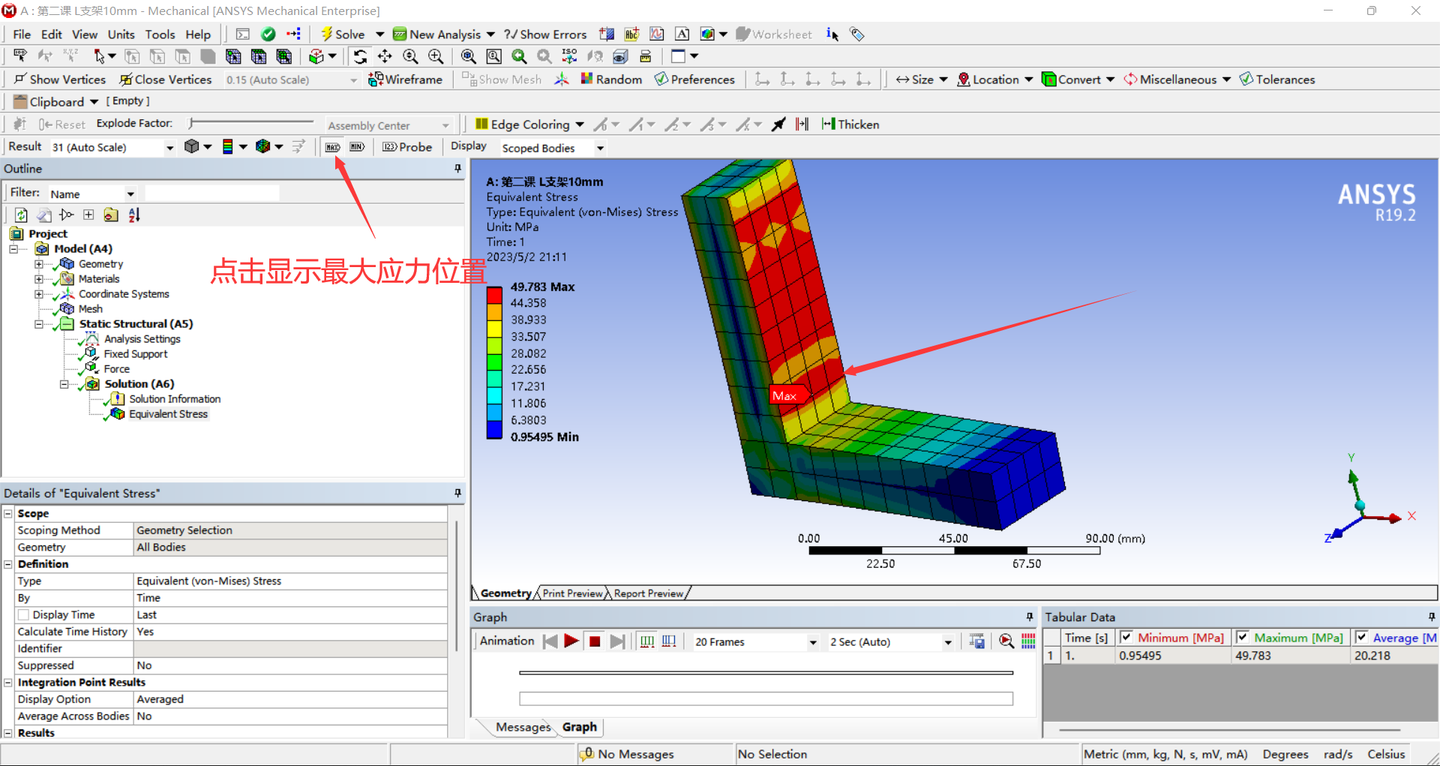Show the maximum stress location marker
This screenshot has height=766, width=1440.
click(x=333, y=146)
